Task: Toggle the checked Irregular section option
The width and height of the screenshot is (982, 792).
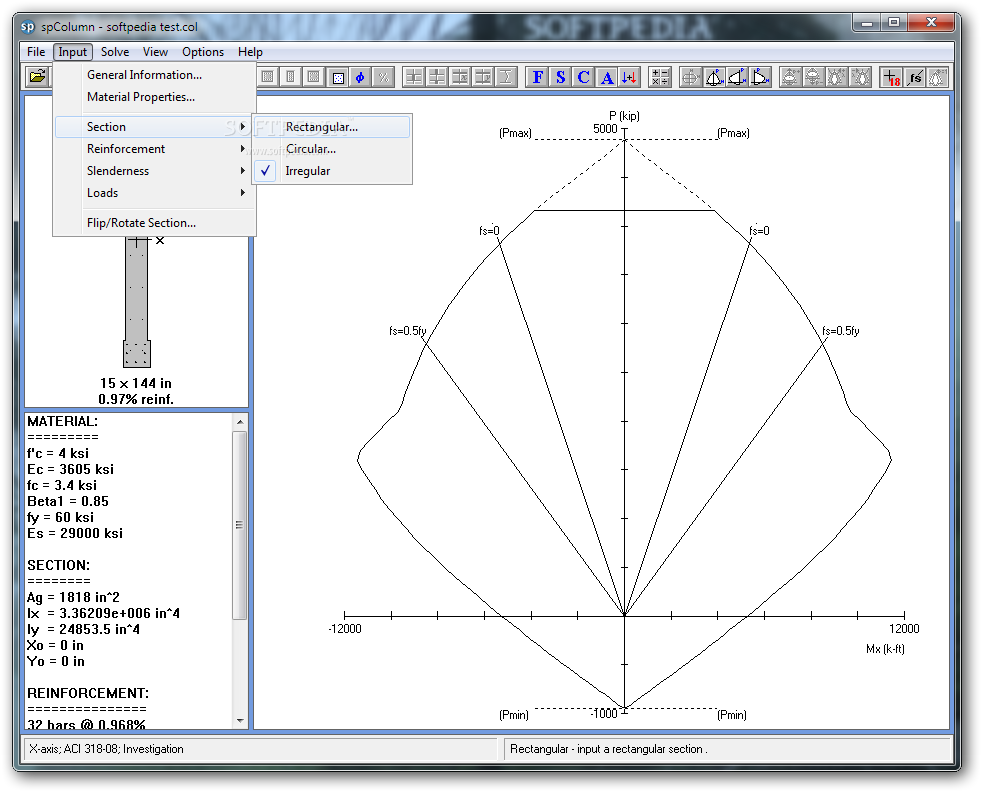Action: [x=332, y=171]
